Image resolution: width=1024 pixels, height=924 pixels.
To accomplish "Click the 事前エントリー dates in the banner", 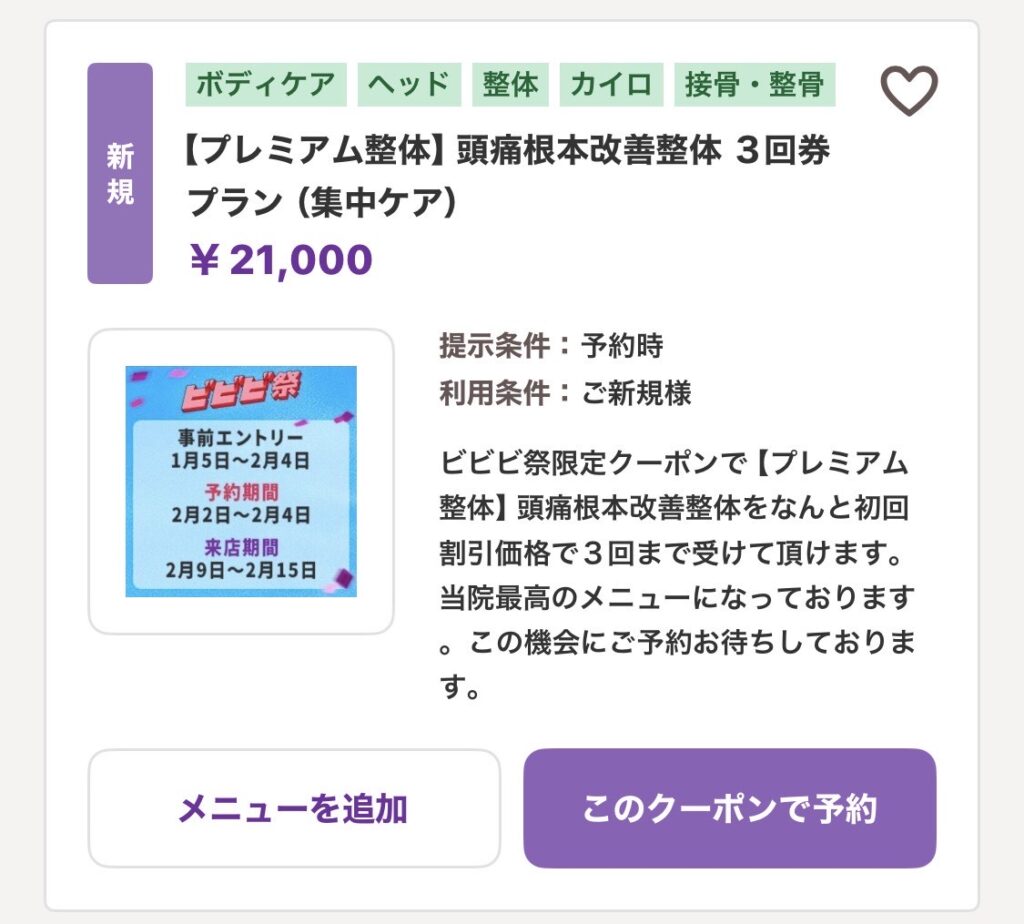I will 241,450.
